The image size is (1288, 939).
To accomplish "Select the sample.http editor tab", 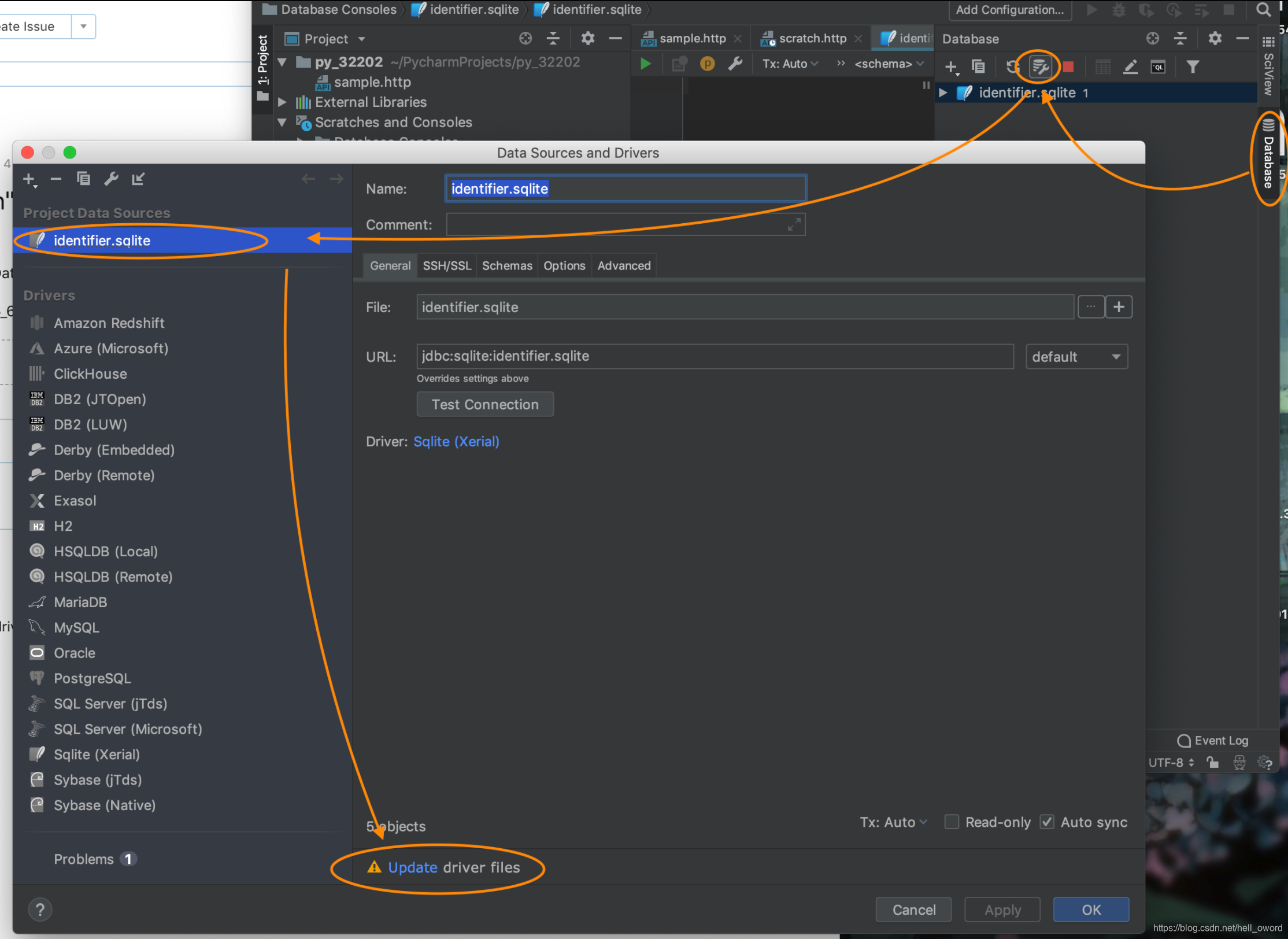I will [692, 39].
